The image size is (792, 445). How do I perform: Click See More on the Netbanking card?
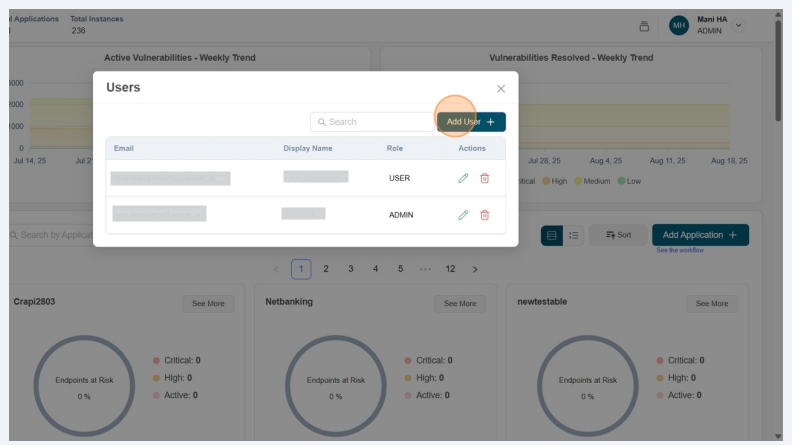click(459, 303)
